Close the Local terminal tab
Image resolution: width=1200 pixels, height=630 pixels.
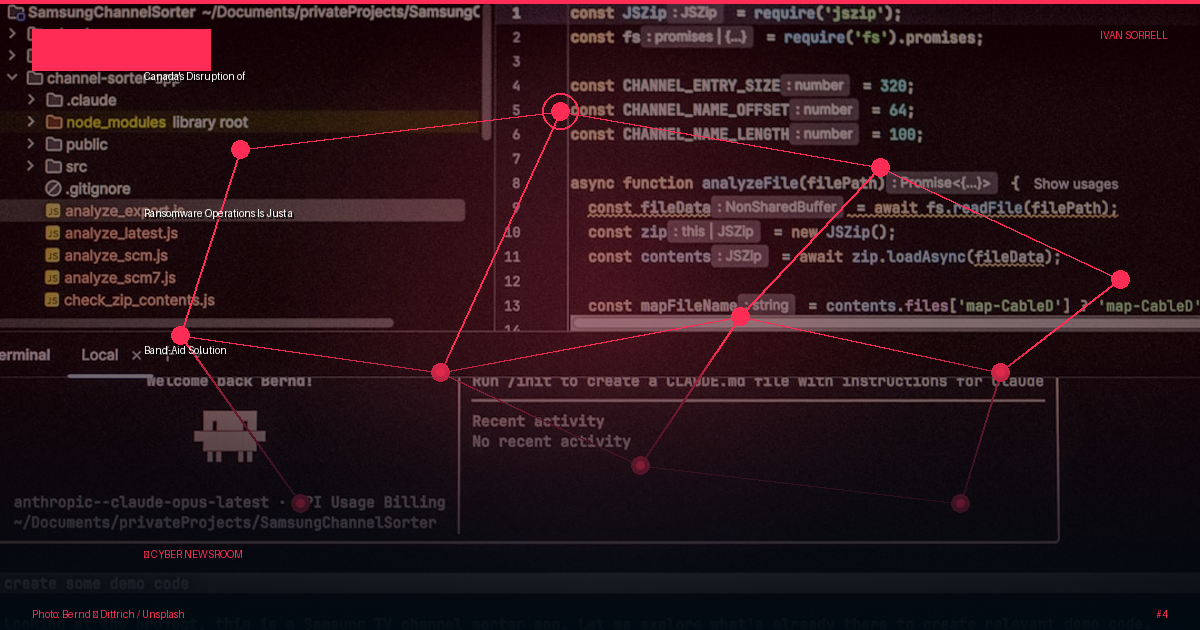137,355
